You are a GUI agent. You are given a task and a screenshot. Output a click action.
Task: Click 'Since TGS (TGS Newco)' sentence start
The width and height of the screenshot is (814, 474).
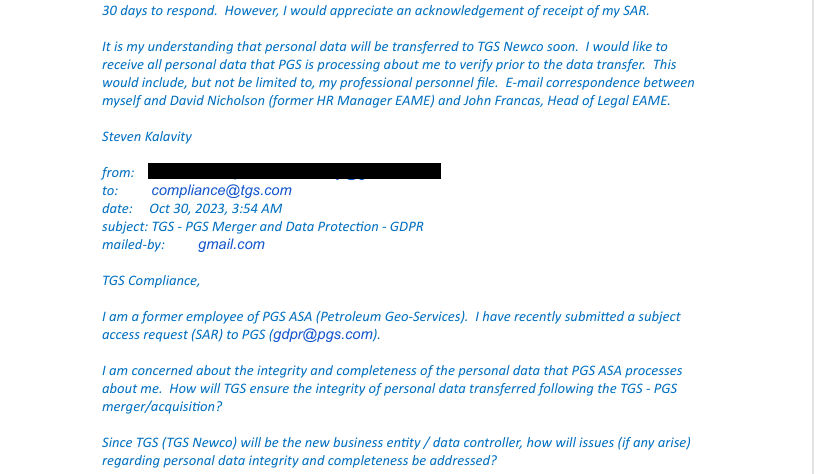point(169,443)
